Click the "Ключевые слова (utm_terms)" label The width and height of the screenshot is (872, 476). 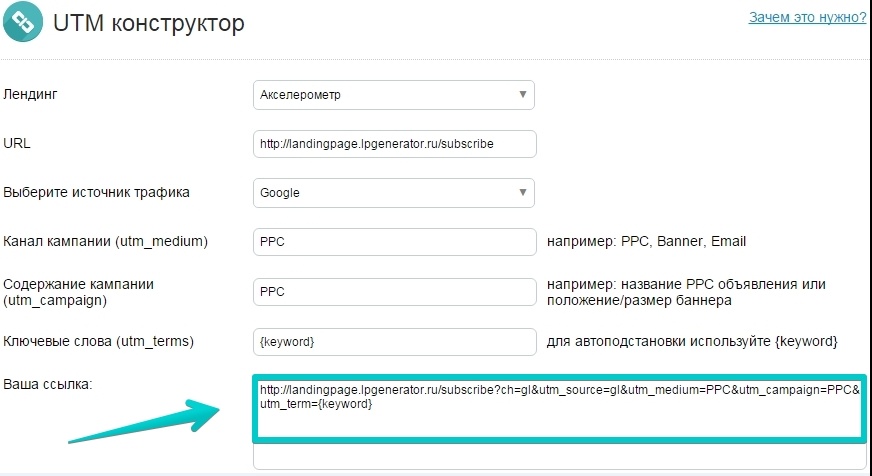98,341
